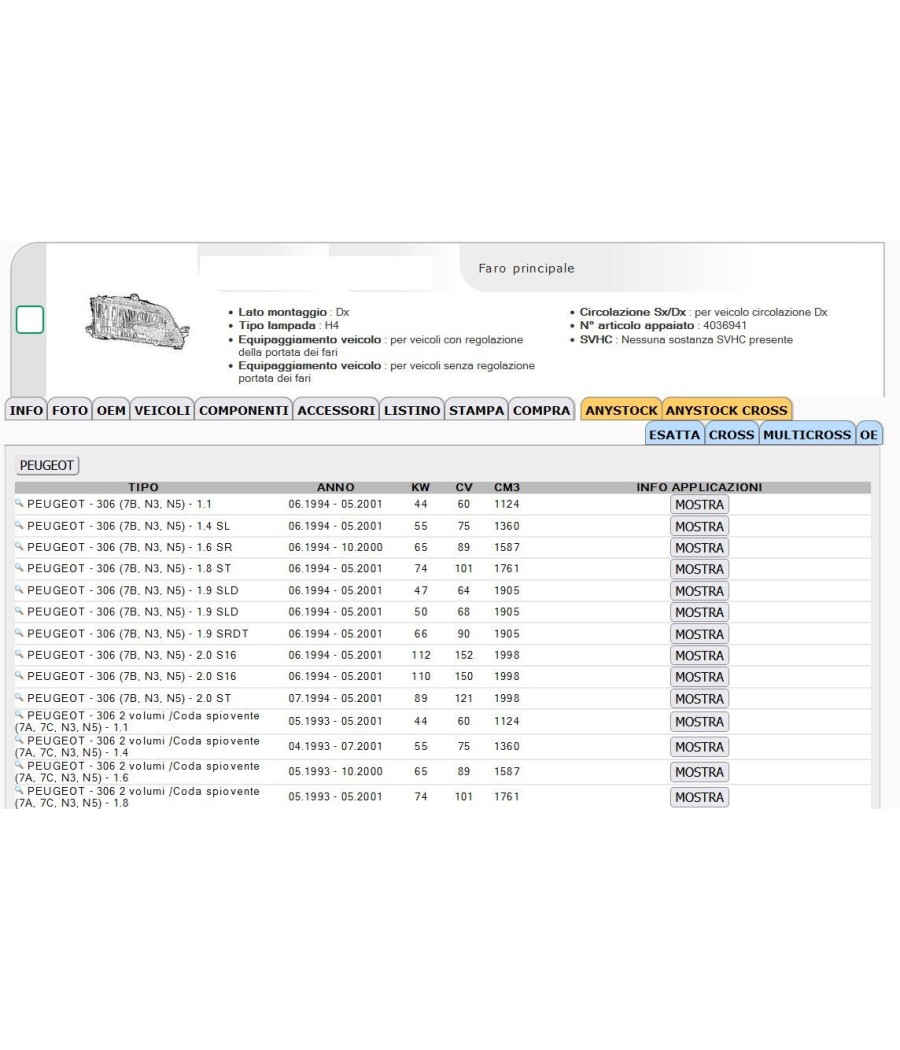Click magnifier icon beside Peugeot 306 1.1 row
900x1050 pixels.
point(19,503)
